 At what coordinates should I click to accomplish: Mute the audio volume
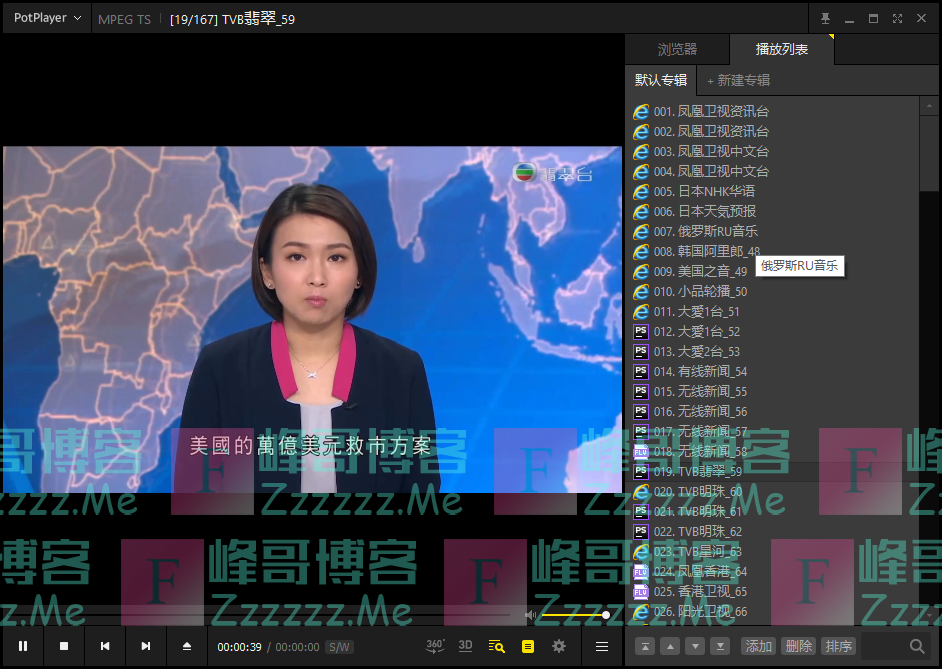(529, 614)
